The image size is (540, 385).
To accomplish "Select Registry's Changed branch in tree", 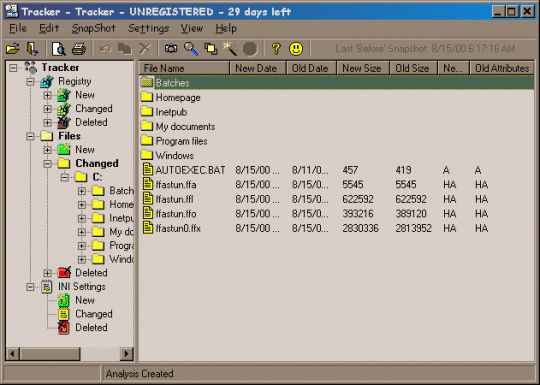I will click(x=94, y=108).
